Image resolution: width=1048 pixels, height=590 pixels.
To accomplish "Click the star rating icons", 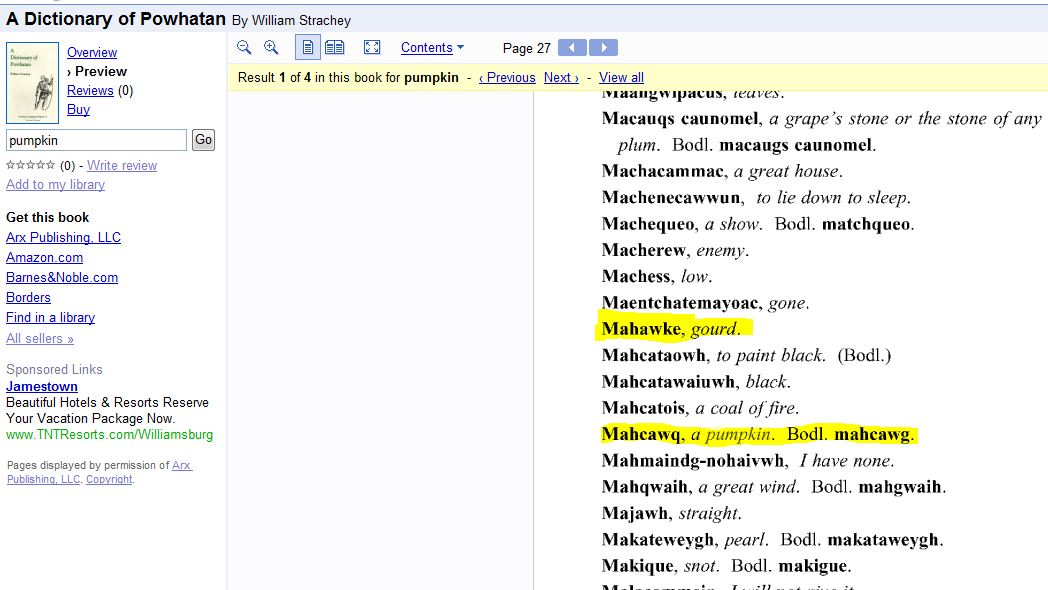I will (x=30, y=166).
